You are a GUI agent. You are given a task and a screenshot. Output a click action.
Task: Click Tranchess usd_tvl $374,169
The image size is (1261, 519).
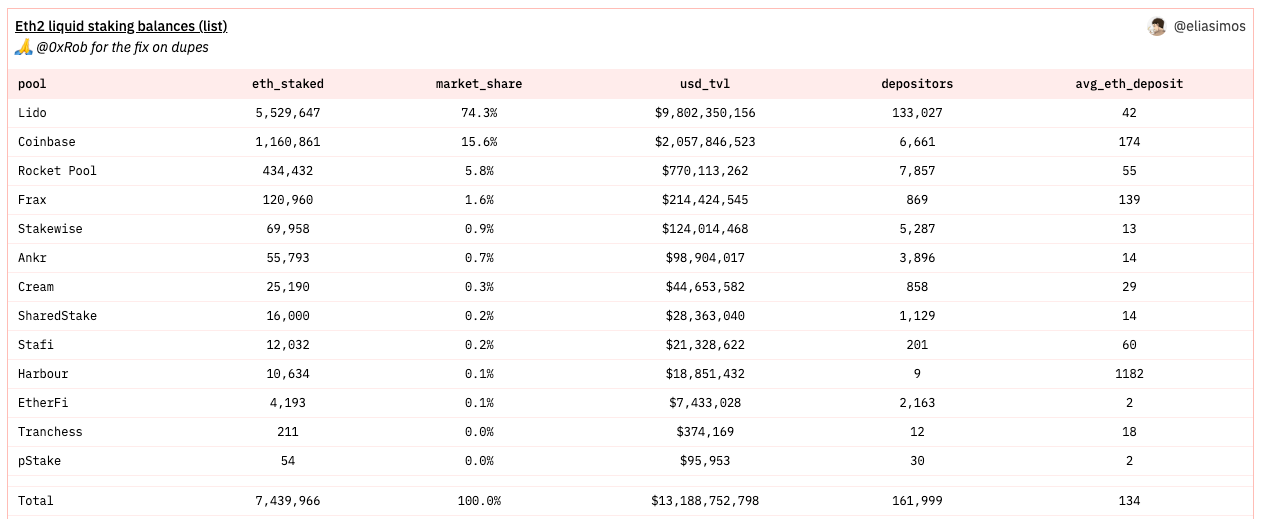tap(705, 432)
